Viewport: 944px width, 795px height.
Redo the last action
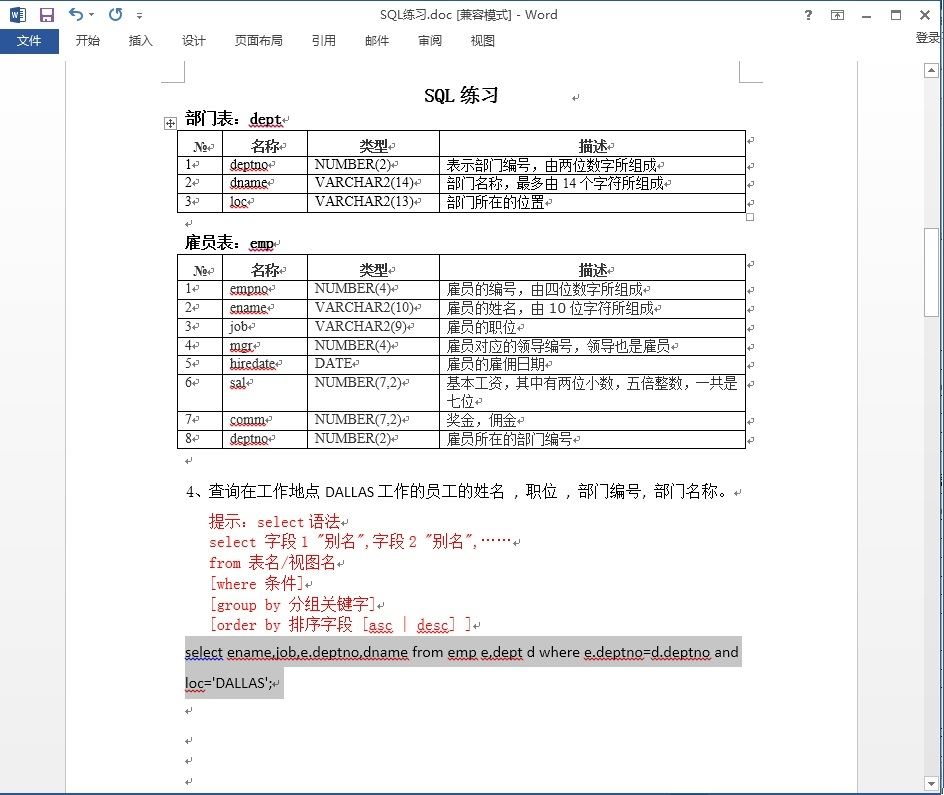[x=116, y=14]
